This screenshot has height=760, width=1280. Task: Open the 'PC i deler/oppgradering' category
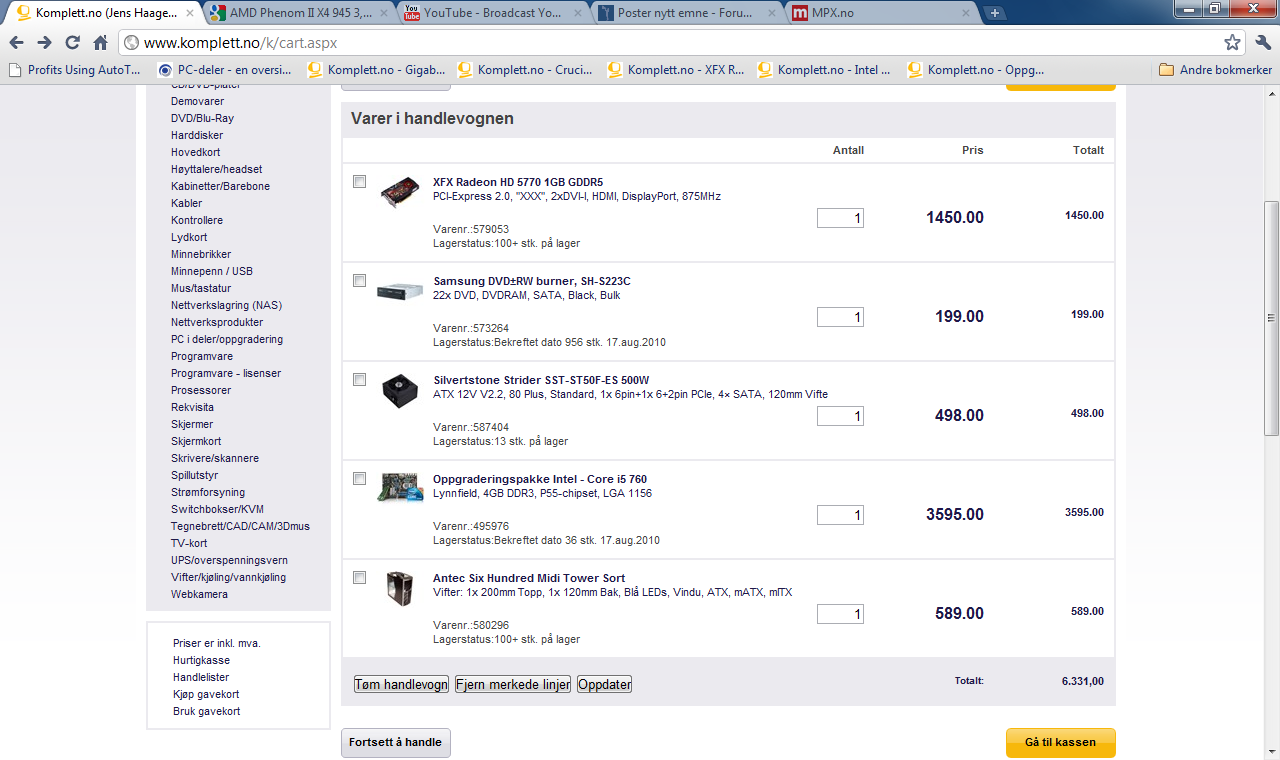227,339
